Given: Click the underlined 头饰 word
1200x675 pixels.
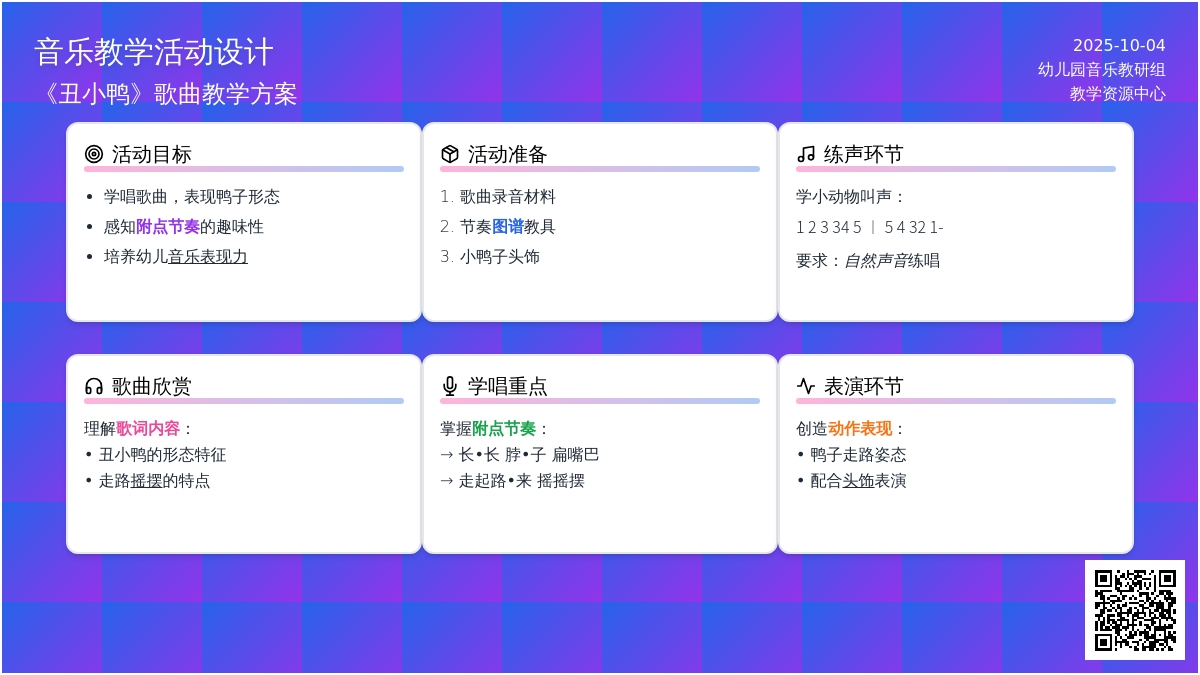Looking at the screenshot, I should point(858,481).
